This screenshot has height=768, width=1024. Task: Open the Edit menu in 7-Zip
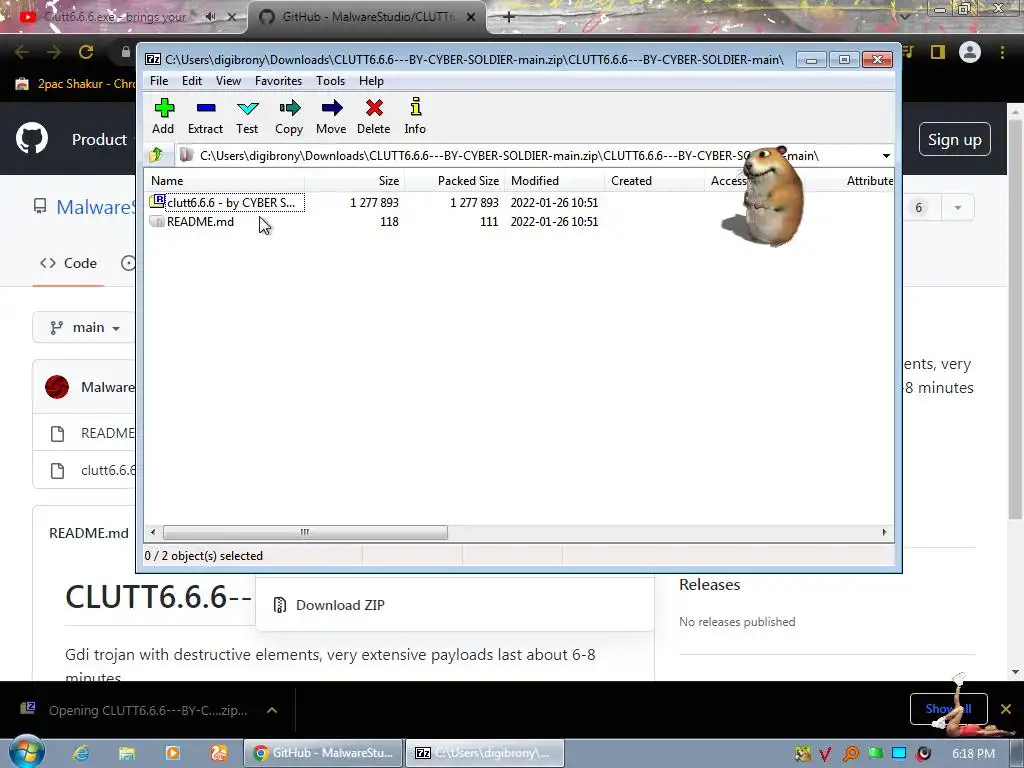(191, 81)
